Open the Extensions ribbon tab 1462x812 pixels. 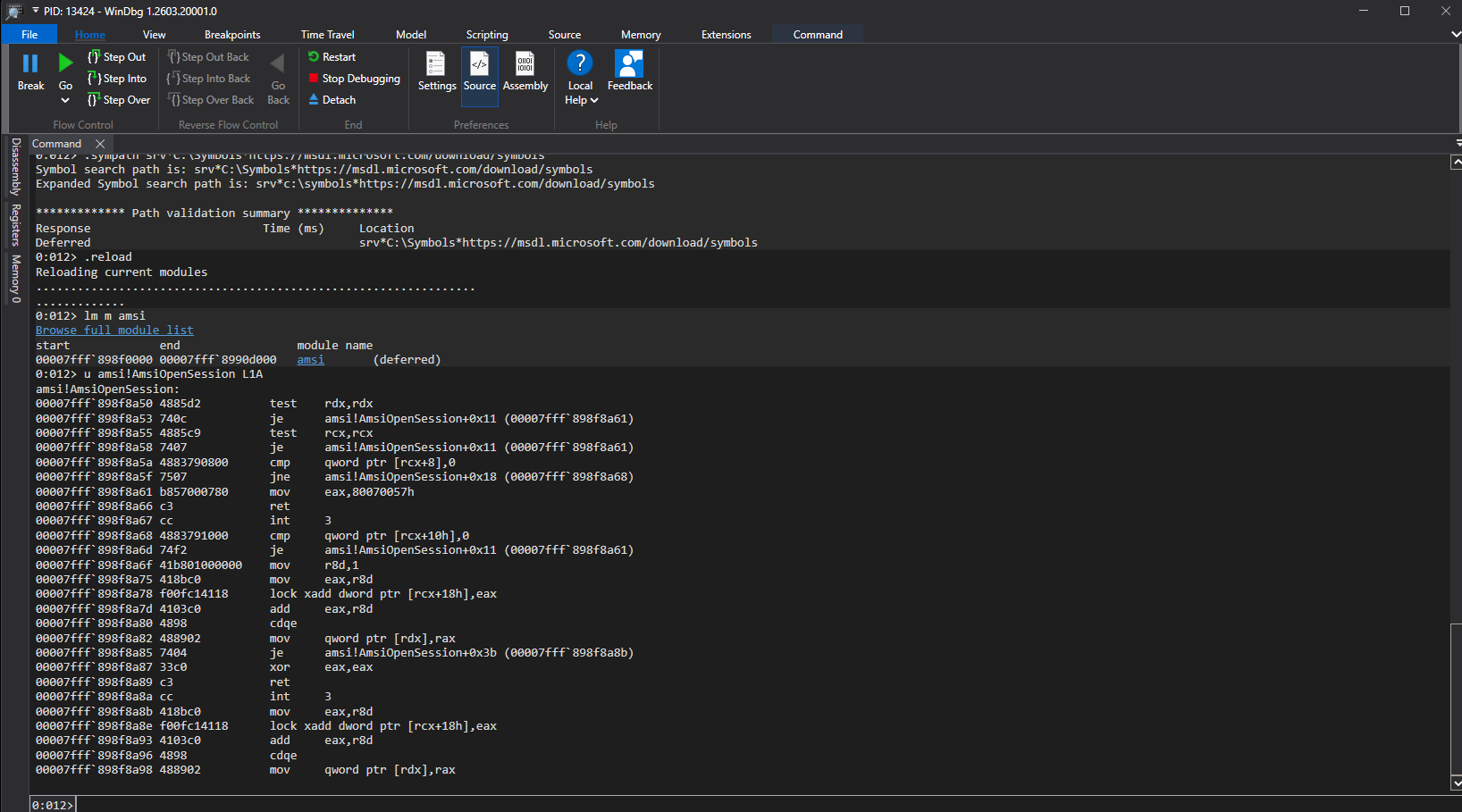(727, 35)
